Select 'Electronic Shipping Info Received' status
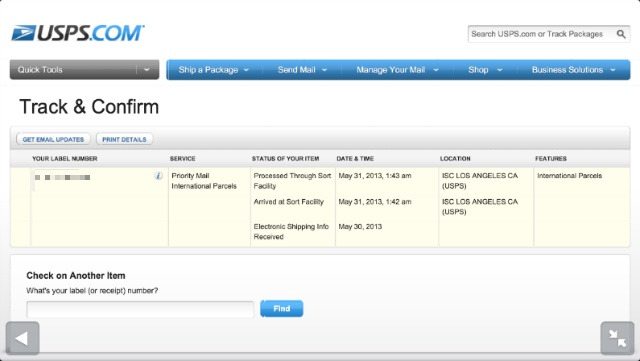 [291, 232]
